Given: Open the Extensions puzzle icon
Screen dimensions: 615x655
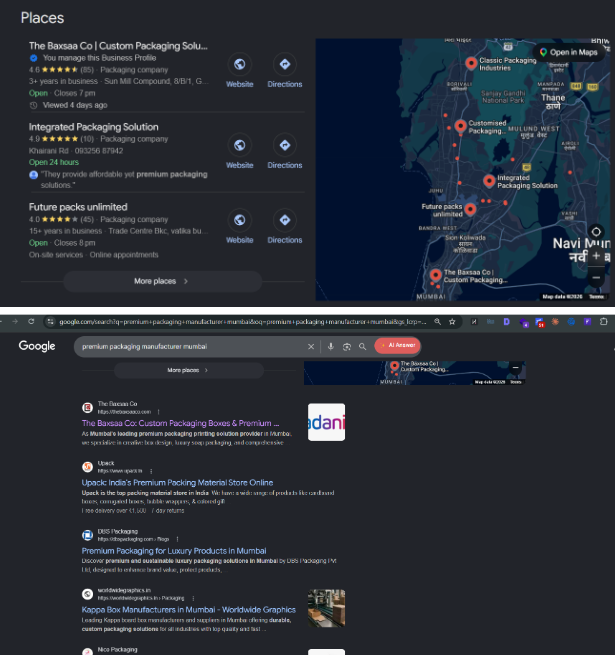Looking at the screenshot, I should click(604, 322).
